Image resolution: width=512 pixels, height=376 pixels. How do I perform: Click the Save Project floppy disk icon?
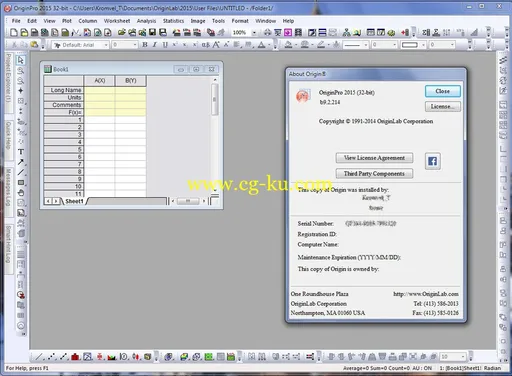[x=152, y=32]
